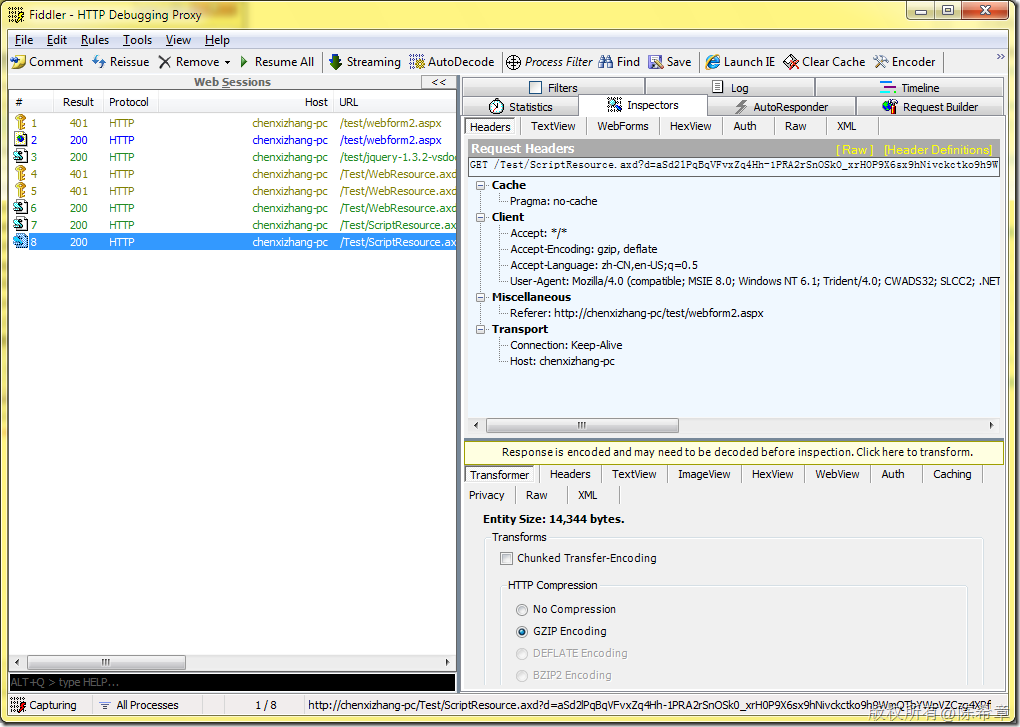The height and width of the screenshot is (727, 1020).
Task: Open the response Privacy tab
Action: [x=487, y=495]
